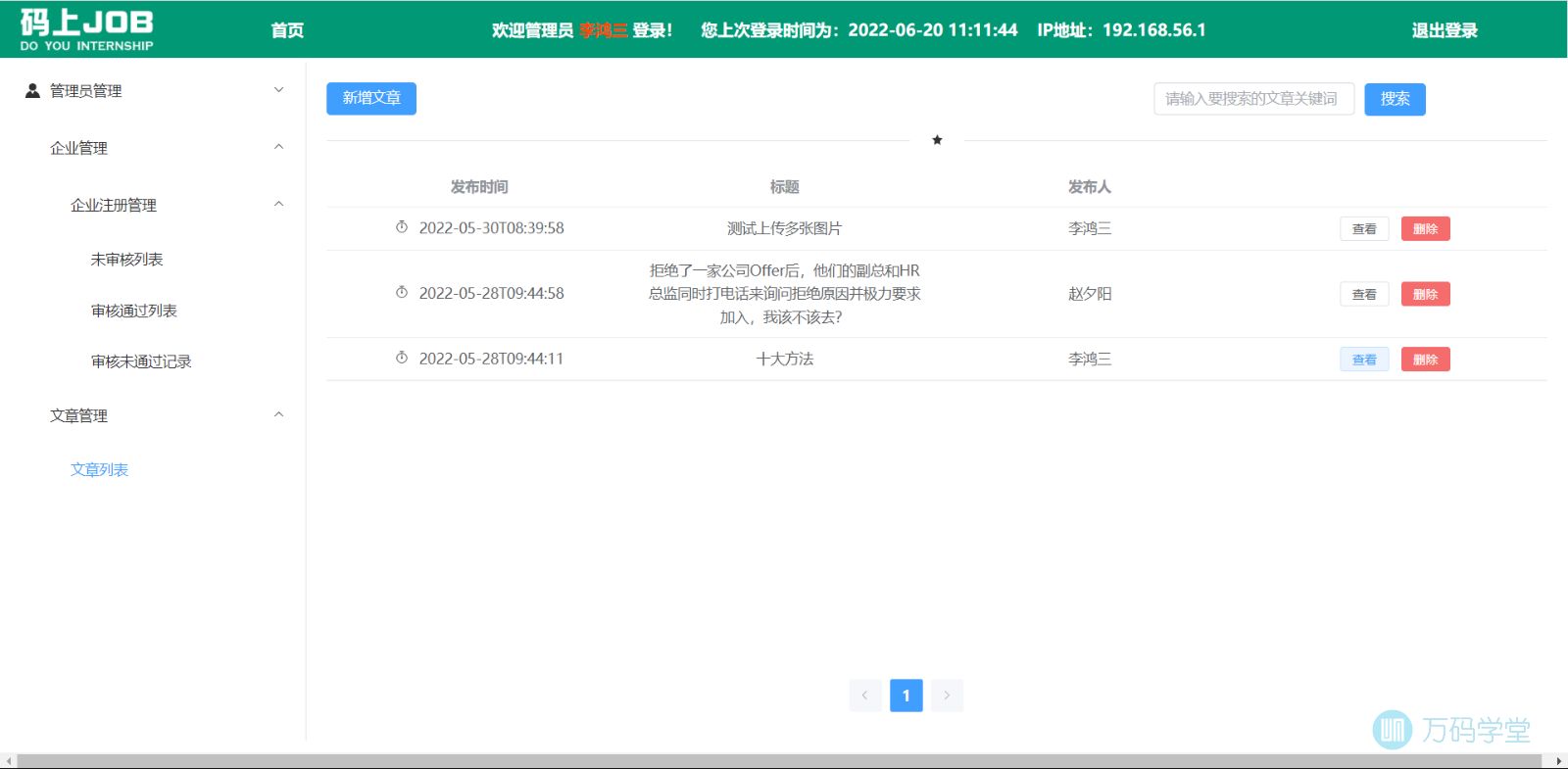View the 十大方法 article
This screenshot has height=769, width=1568.
pyautogui.click(x=1364, y=360)
